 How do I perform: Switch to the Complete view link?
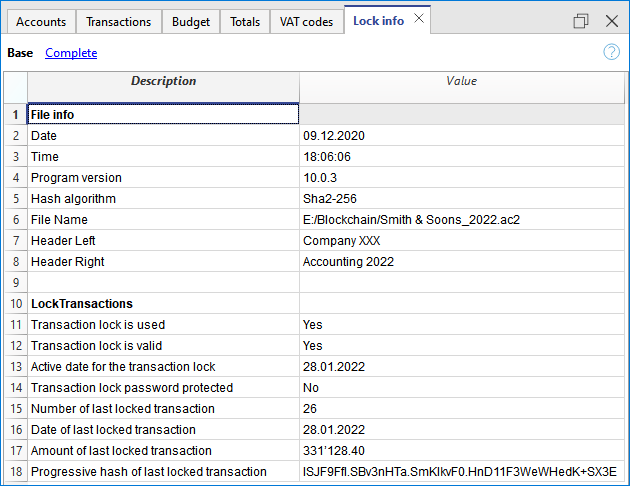pyautogui.click(x=71, y=53)
